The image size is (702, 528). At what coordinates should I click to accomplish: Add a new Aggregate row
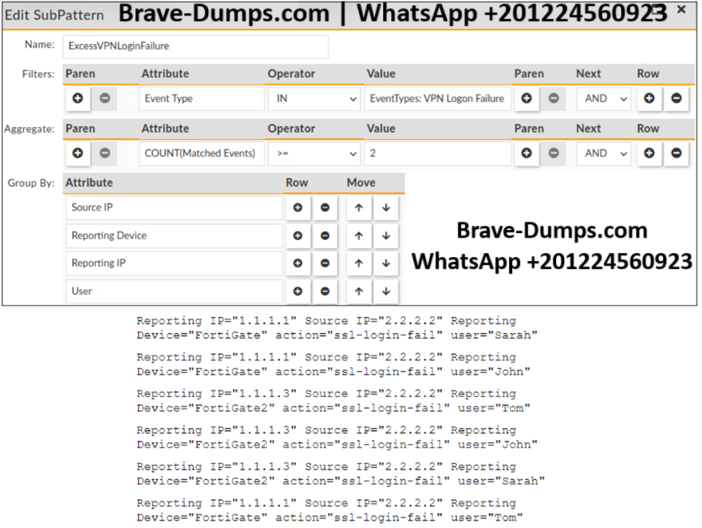(x=649, y=153)
